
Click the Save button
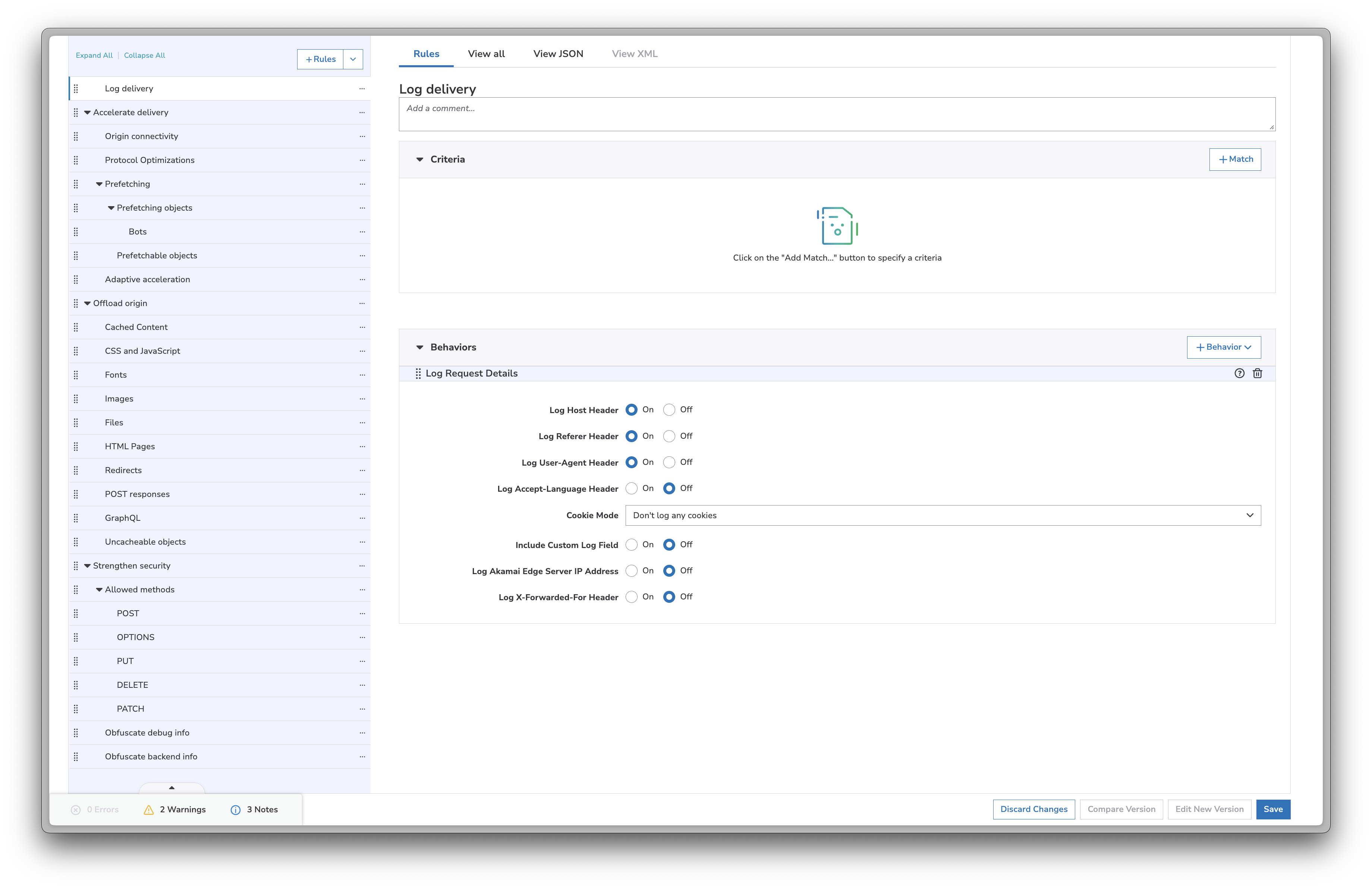(1274, 809)
